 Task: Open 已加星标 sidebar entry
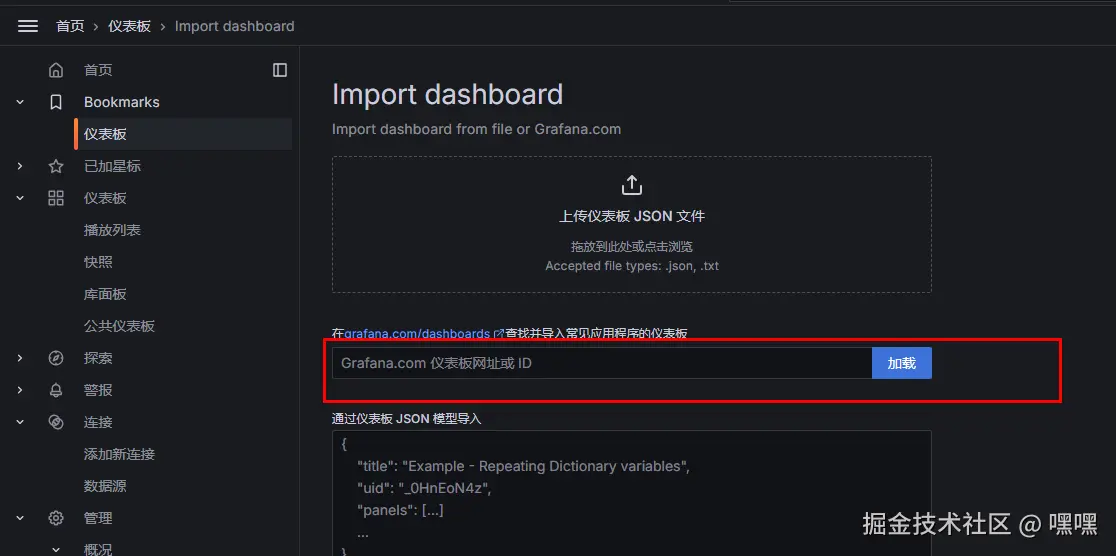point(112,166)
